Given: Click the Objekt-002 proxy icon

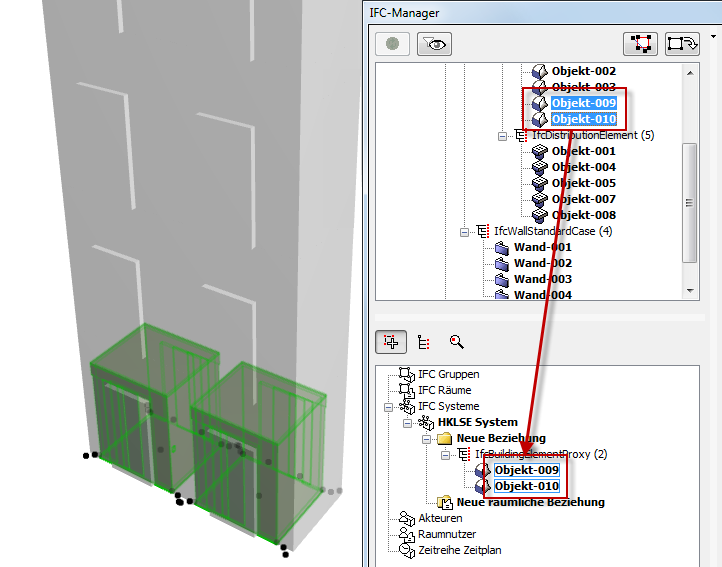Looking at the screenshot, I should point(539,71).
